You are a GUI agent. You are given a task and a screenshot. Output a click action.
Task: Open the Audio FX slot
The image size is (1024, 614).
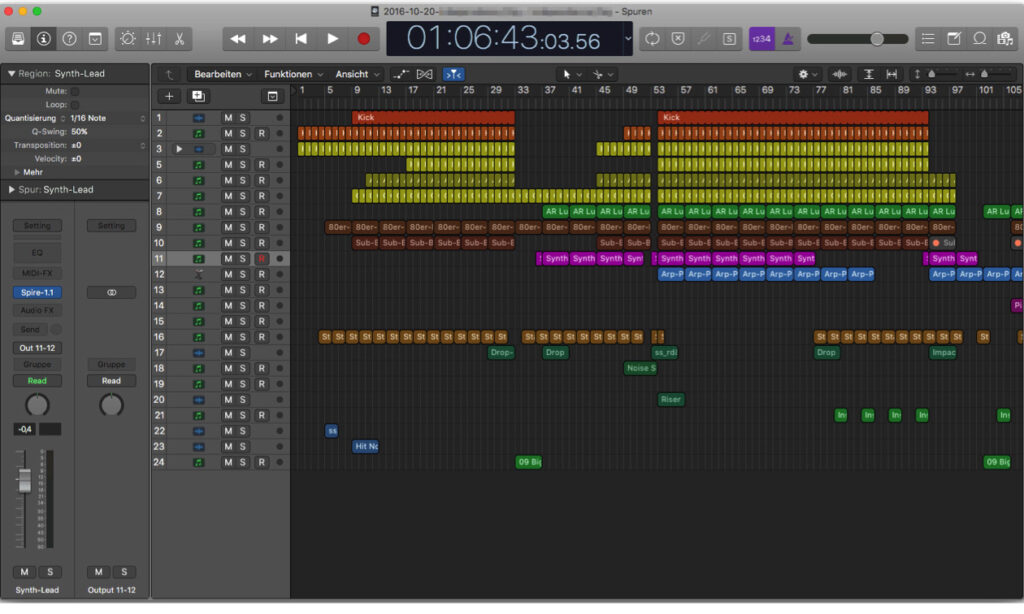[x=37, y=310]
